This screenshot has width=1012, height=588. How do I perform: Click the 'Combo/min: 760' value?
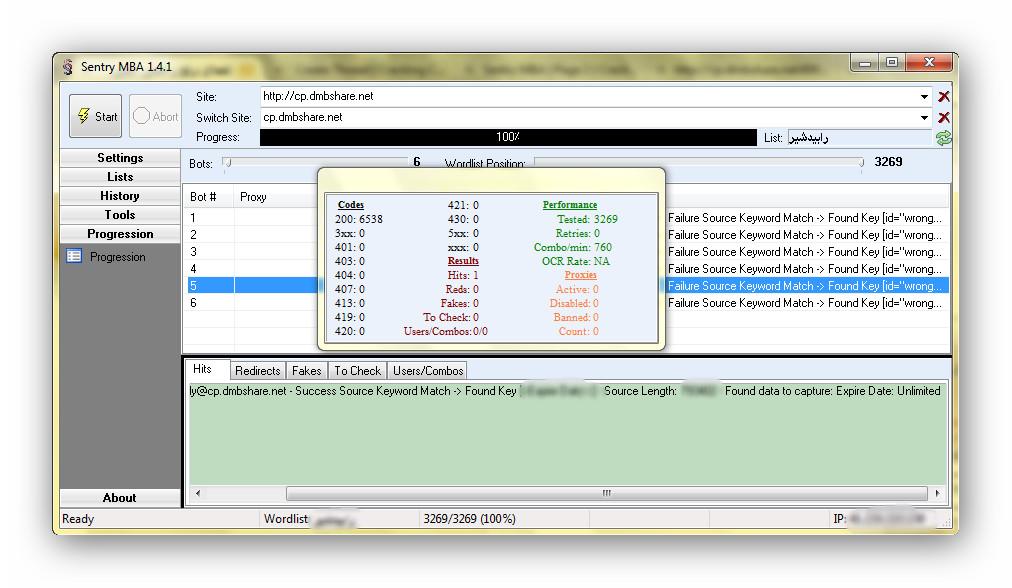pos(572,247)
